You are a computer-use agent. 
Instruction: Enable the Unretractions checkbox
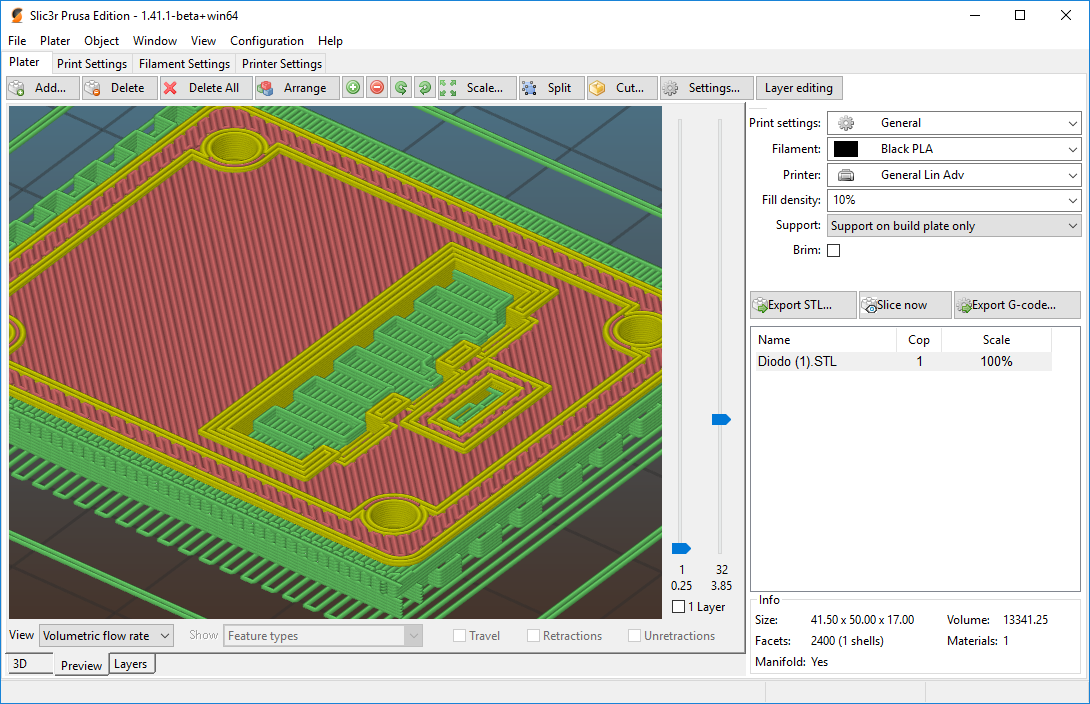pyautogui.click(x=634, y=636)
